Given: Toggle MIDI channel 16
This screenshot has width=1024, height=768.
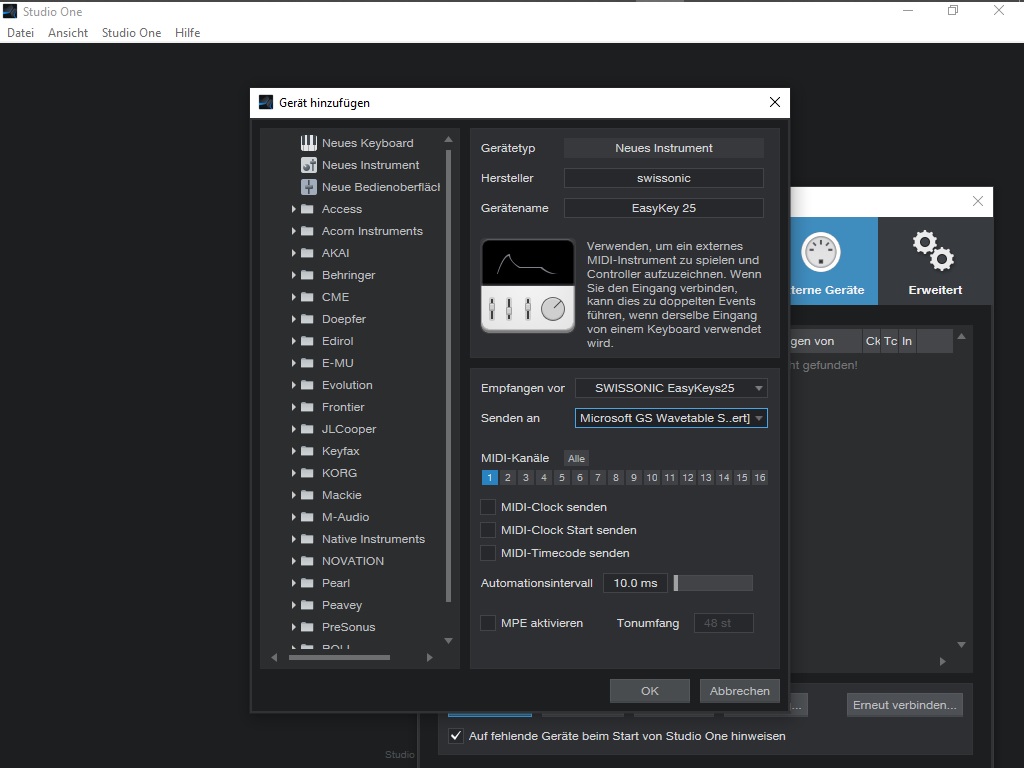Looking at the screenshot, I should (x=760, y=477).
